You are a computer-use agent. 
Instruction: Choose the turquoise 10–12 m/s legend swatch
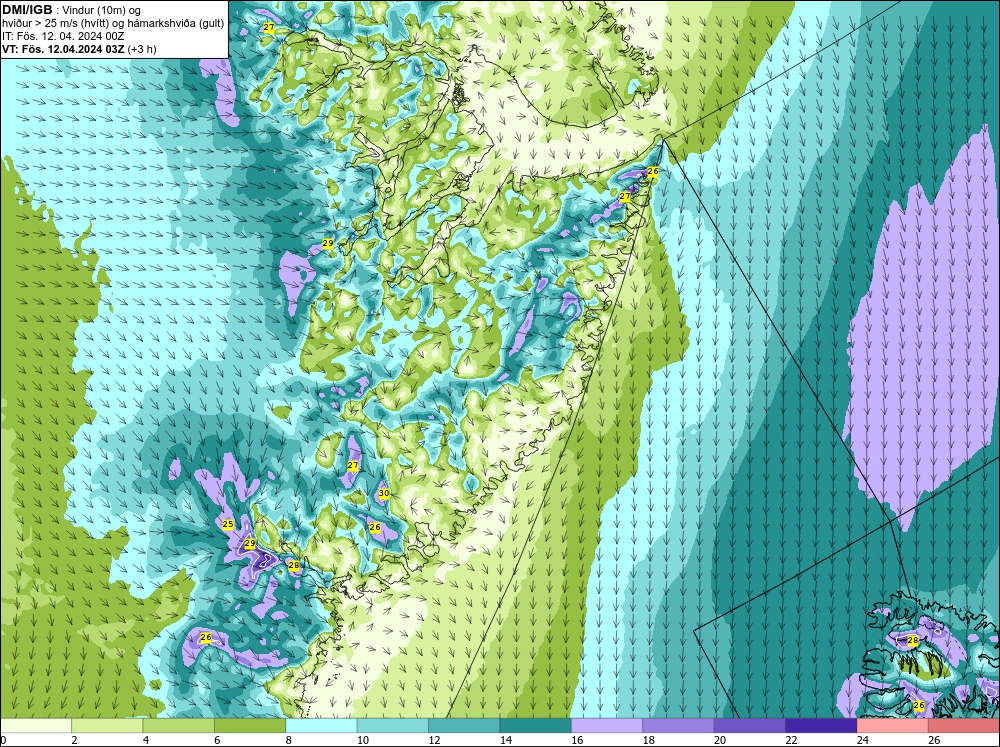tap(393, 725)
